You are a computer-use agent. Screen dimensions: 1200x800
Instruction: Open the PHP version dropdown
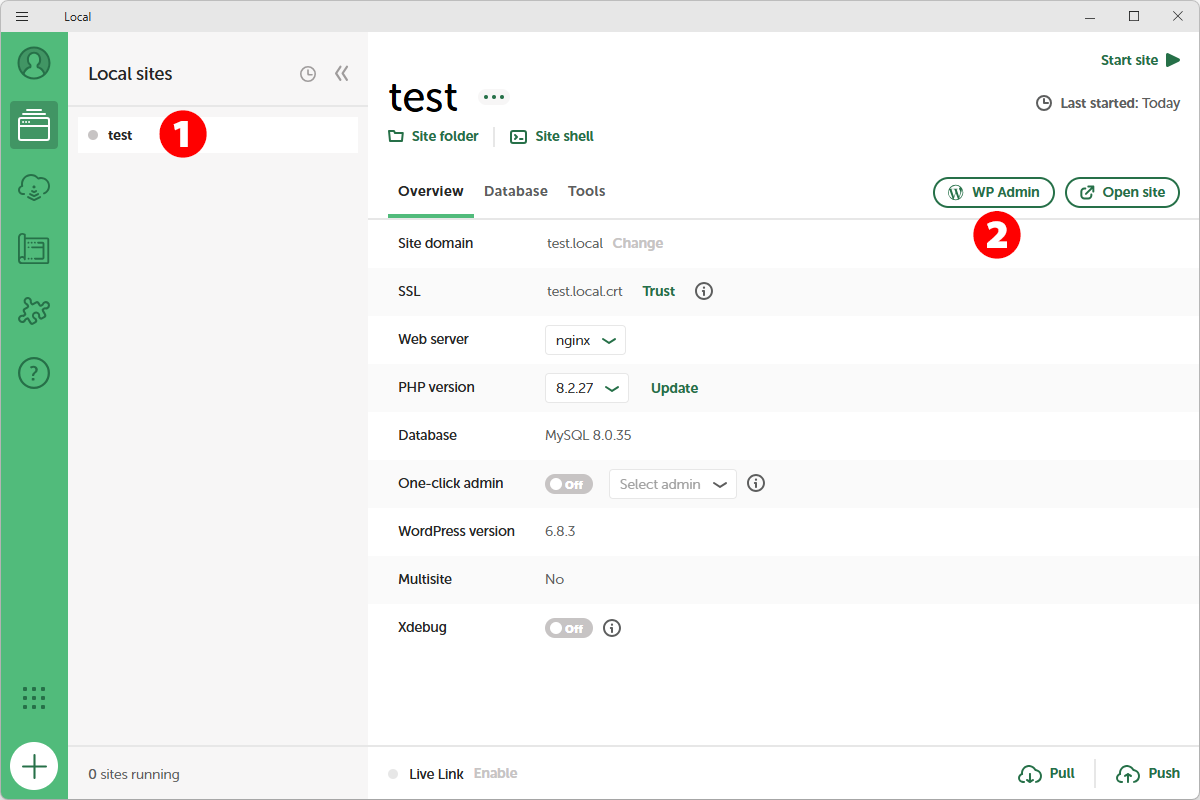(586, 388)
